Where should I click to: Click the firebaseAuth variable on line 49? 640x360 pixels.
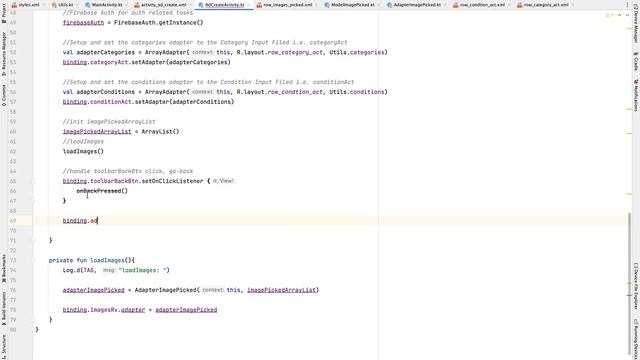[x=83, y=23]
